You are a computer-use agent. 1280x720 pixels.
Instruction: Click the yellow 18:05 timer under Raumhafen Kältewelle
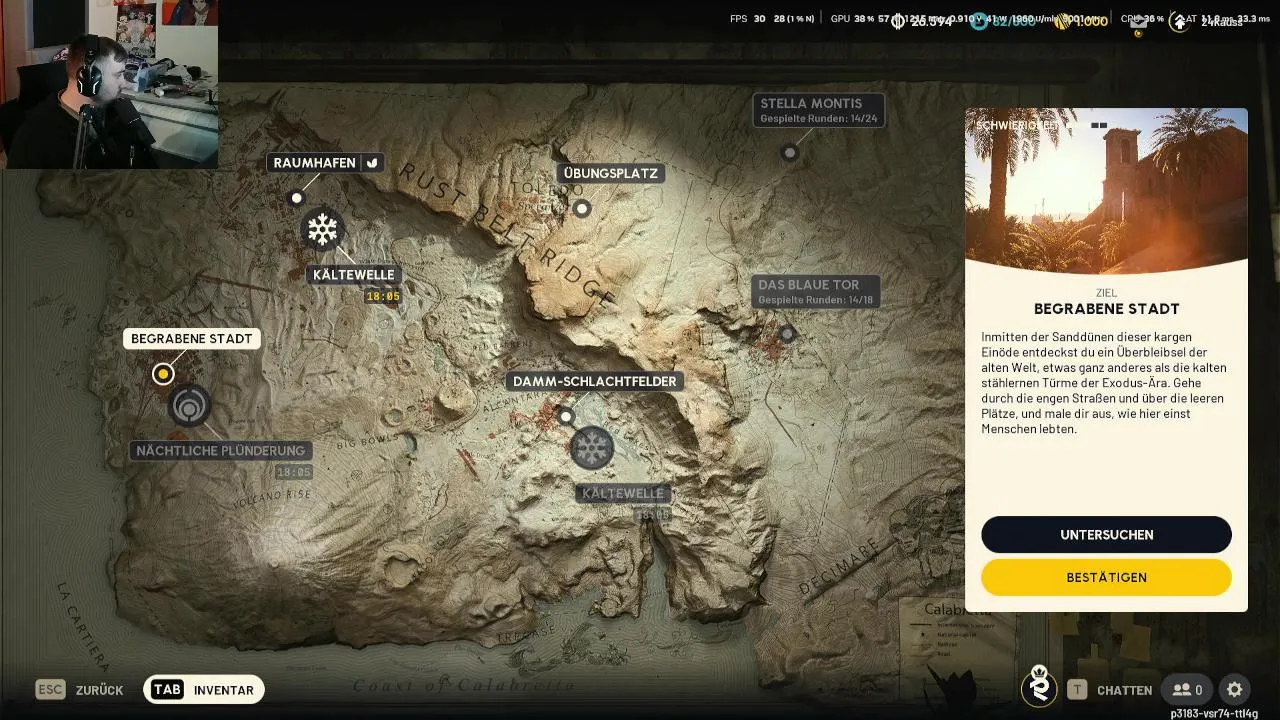[383, 296]
